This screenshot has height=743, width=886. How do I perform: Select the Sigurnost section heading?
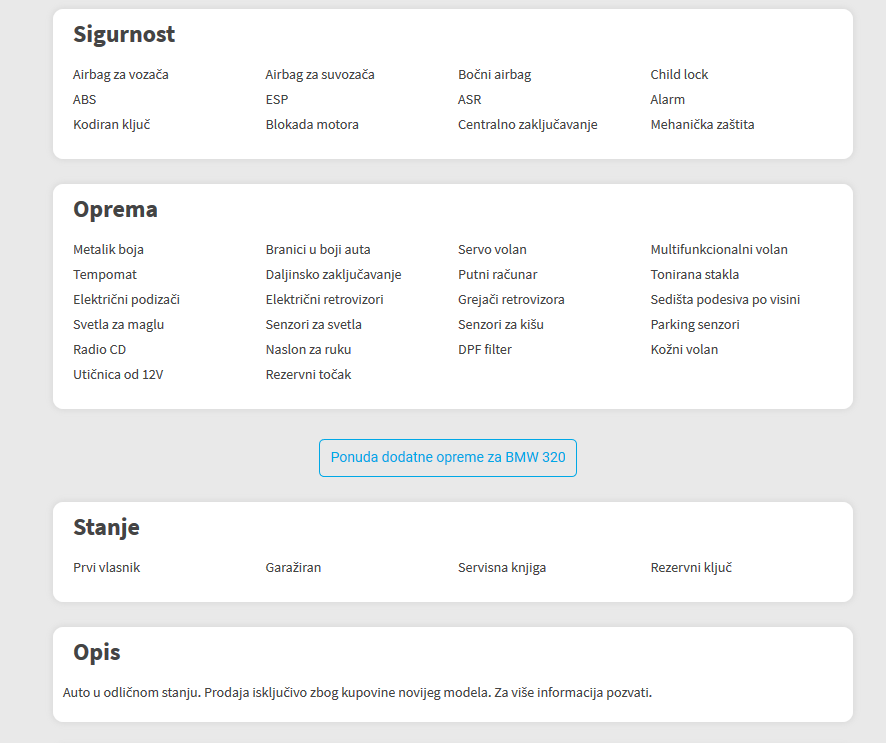point(124,34)
